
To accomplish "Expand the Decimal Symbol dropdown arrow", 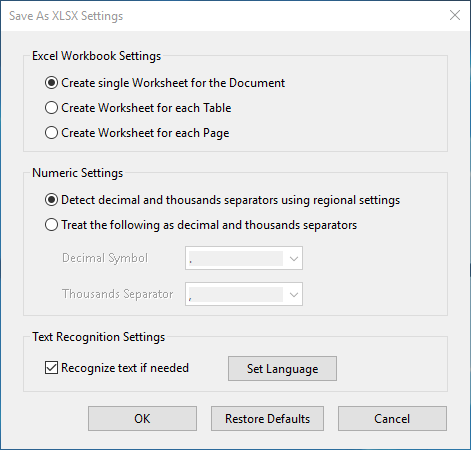I will click(x=294, y=258).
